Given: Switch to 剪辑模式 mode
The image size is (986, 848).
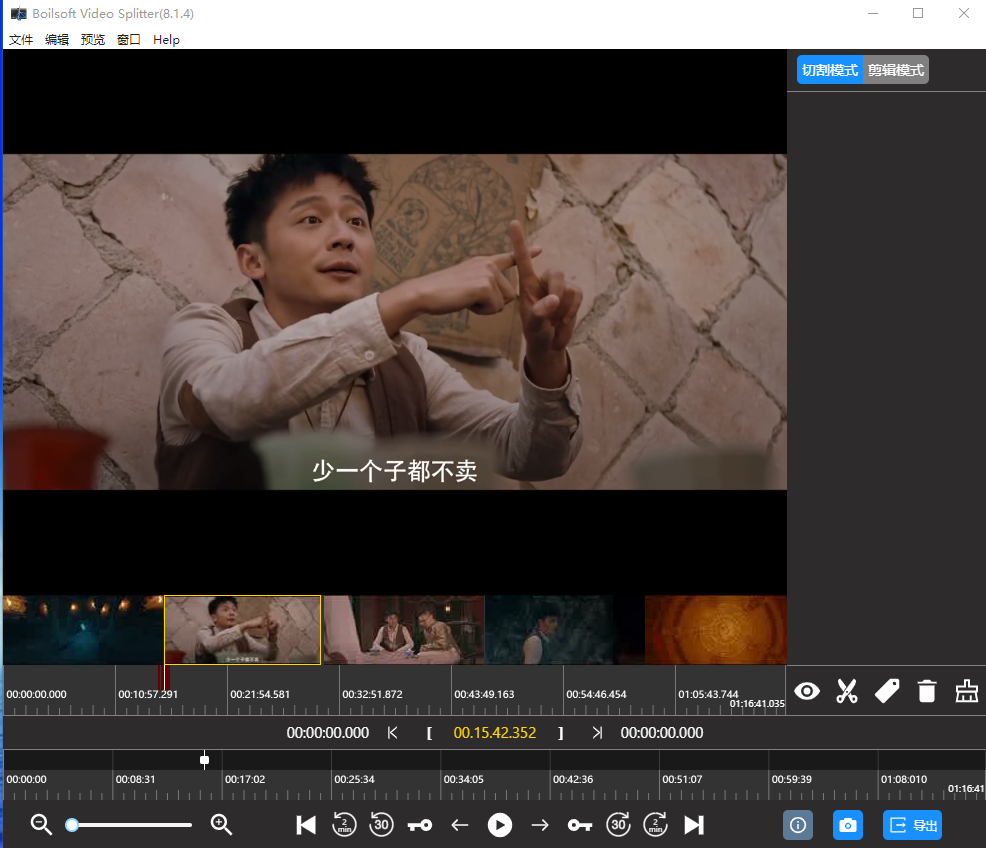Looking at the screenshot, I should click(896, 70).
